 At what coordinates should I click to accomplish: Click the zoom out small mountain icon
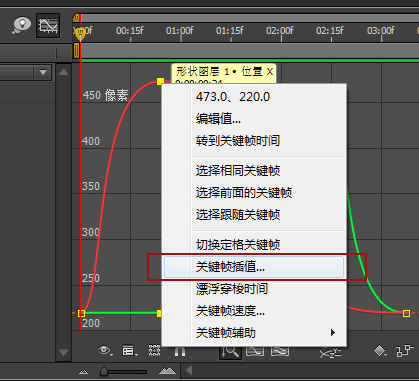83,371
